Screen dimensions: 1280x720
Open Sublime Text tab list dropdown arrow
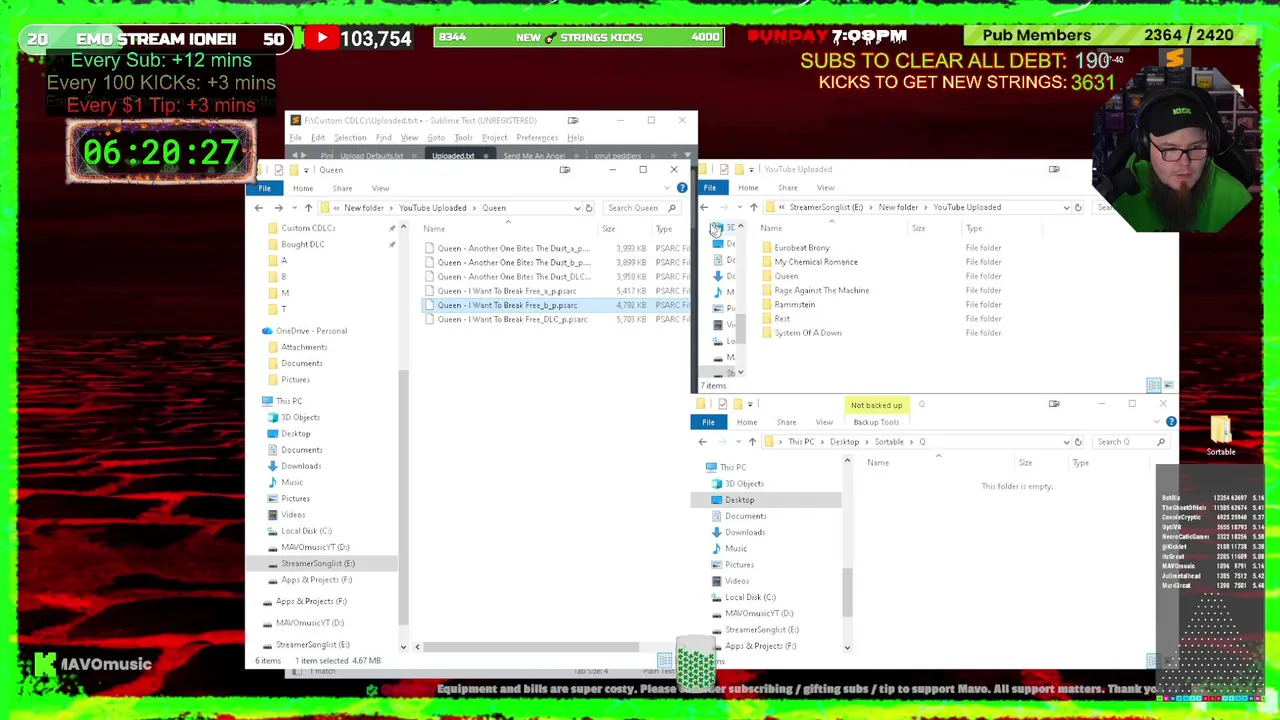coord(688,156)
